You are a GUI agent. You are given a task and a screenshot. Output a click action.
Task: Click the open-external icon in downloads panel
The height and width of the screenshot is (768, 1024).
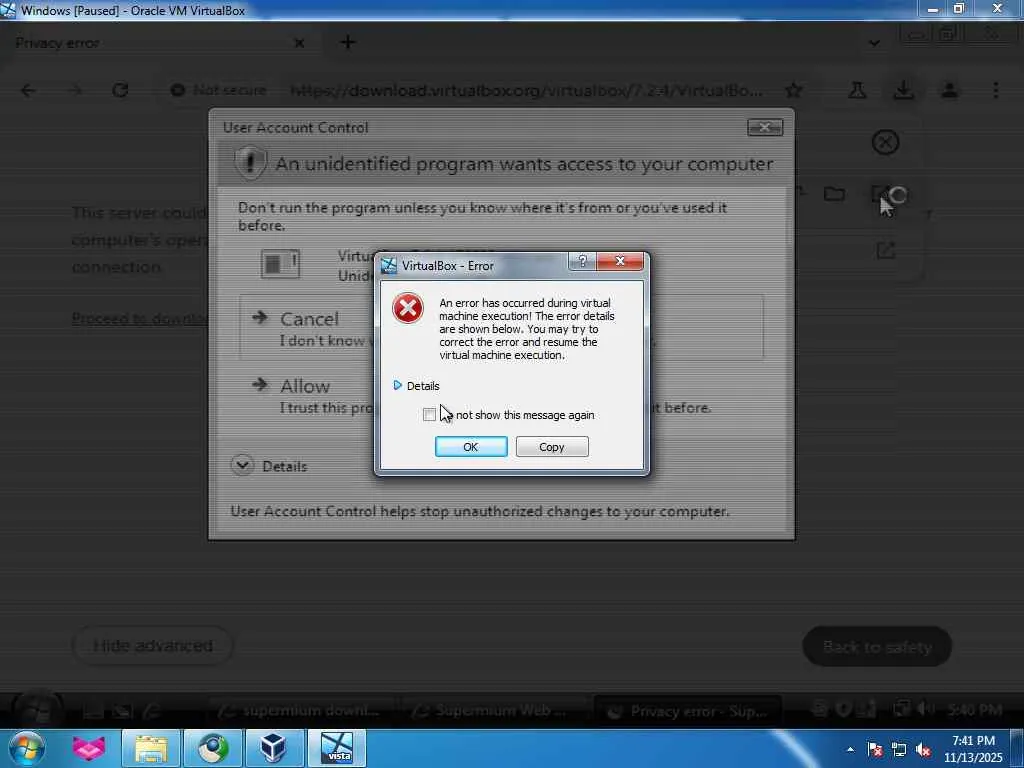pyautogui.click(x=886, y=249)
